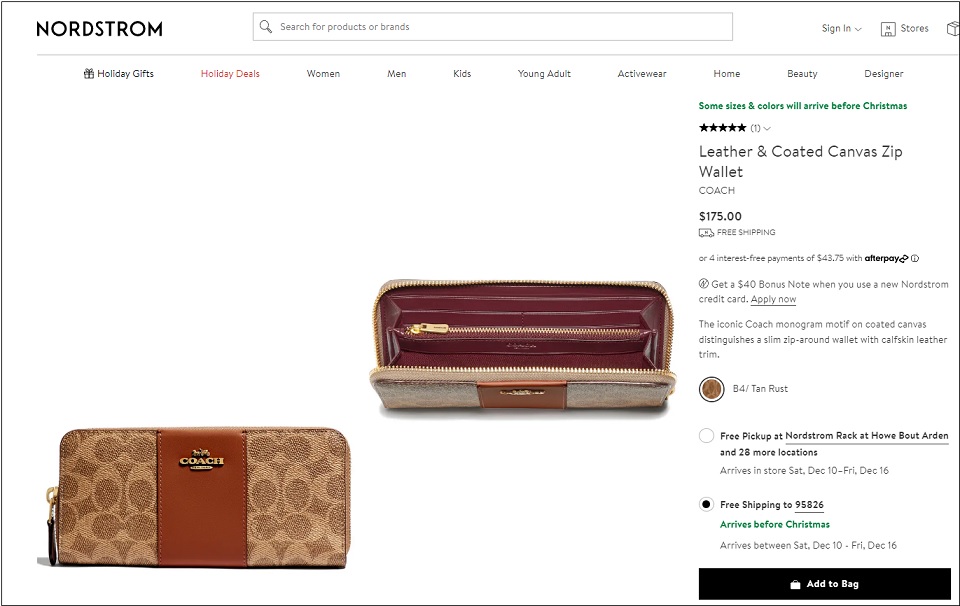Expand the reviews count chevron

click(767, 129)
